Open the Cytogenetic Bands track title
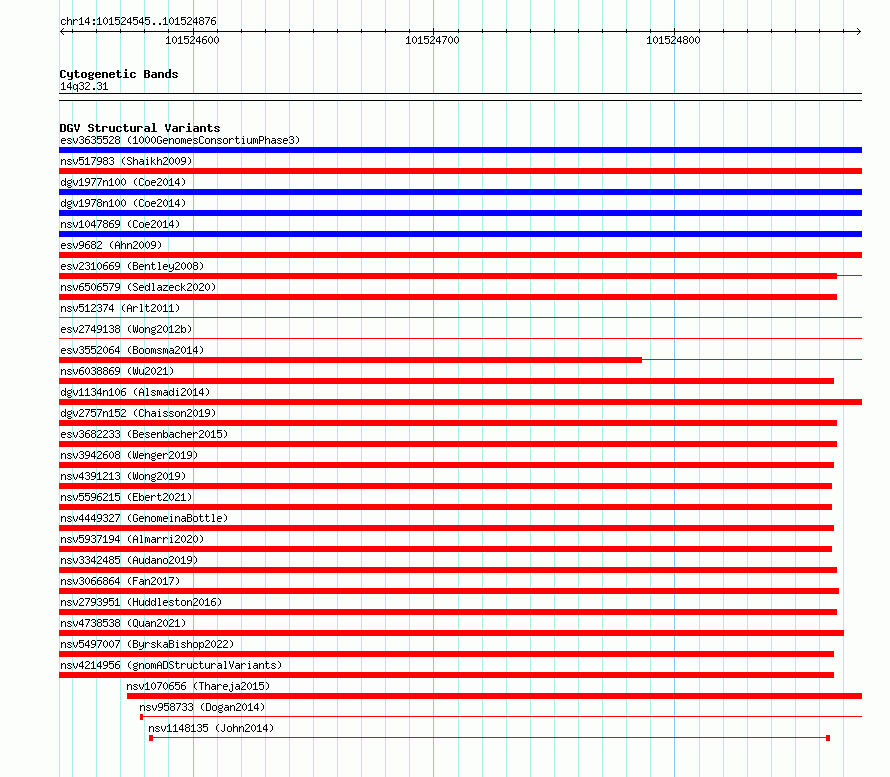 [x=119, y=74]
